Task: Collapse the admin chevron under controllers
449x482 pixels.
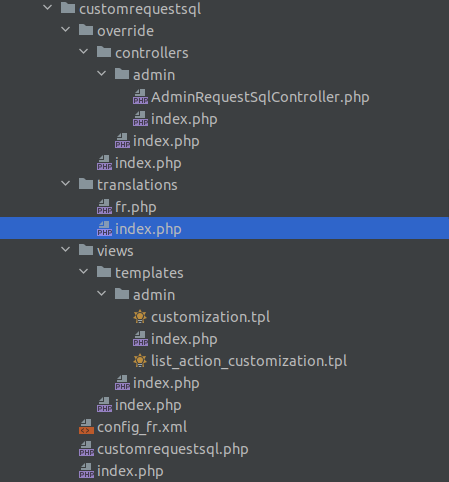Action: pyautogui.click(x=102, y=73)
